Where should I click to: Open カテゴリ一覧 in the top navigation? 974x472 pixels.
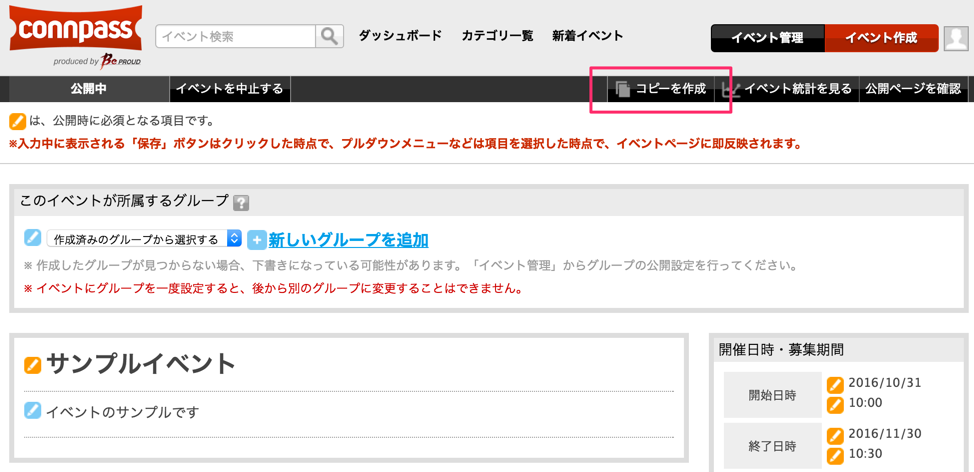point(497,36)
